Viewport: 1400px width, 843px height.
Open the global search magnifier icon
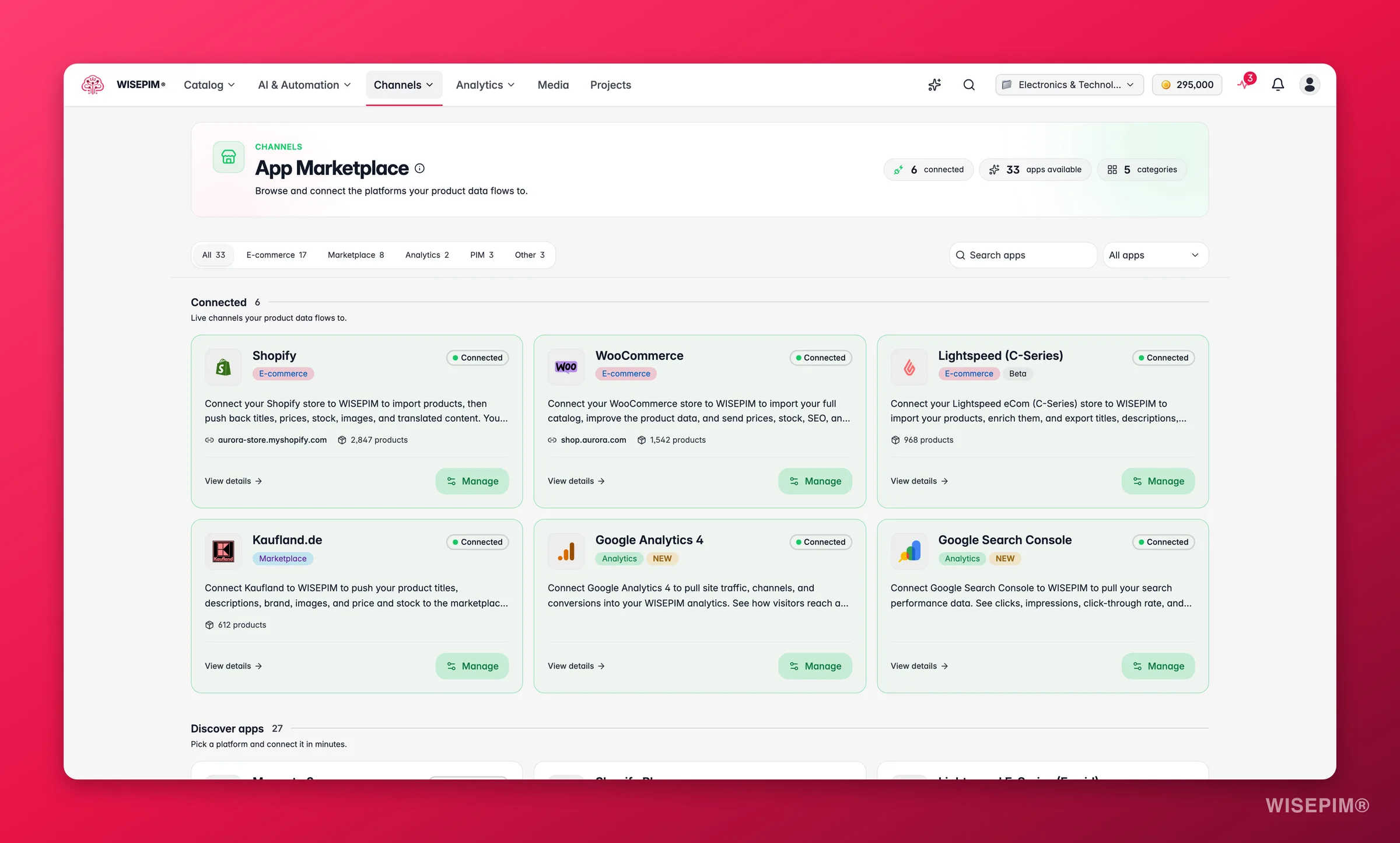(969, 85)
